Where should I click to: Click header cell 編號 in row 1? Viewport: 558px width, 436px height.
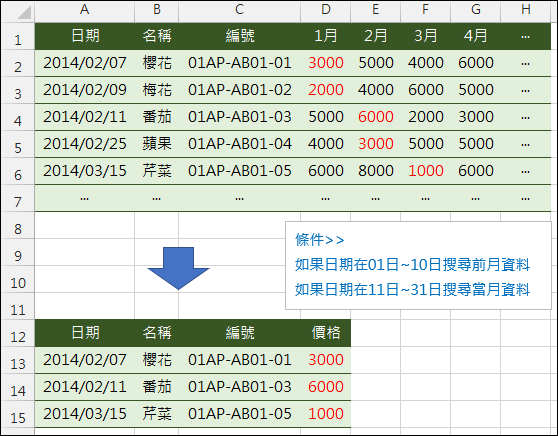[x=239, y=36]
